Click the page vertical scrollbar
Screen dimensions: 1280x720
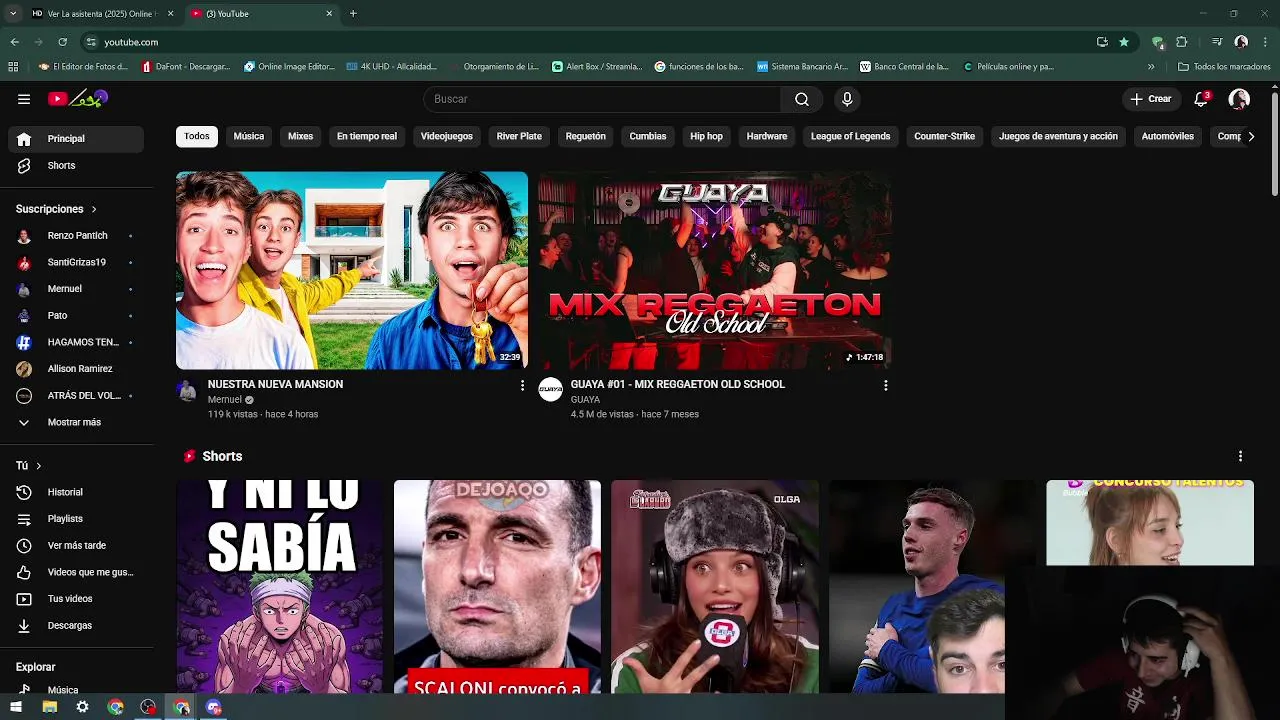(x=1274, y=145)
